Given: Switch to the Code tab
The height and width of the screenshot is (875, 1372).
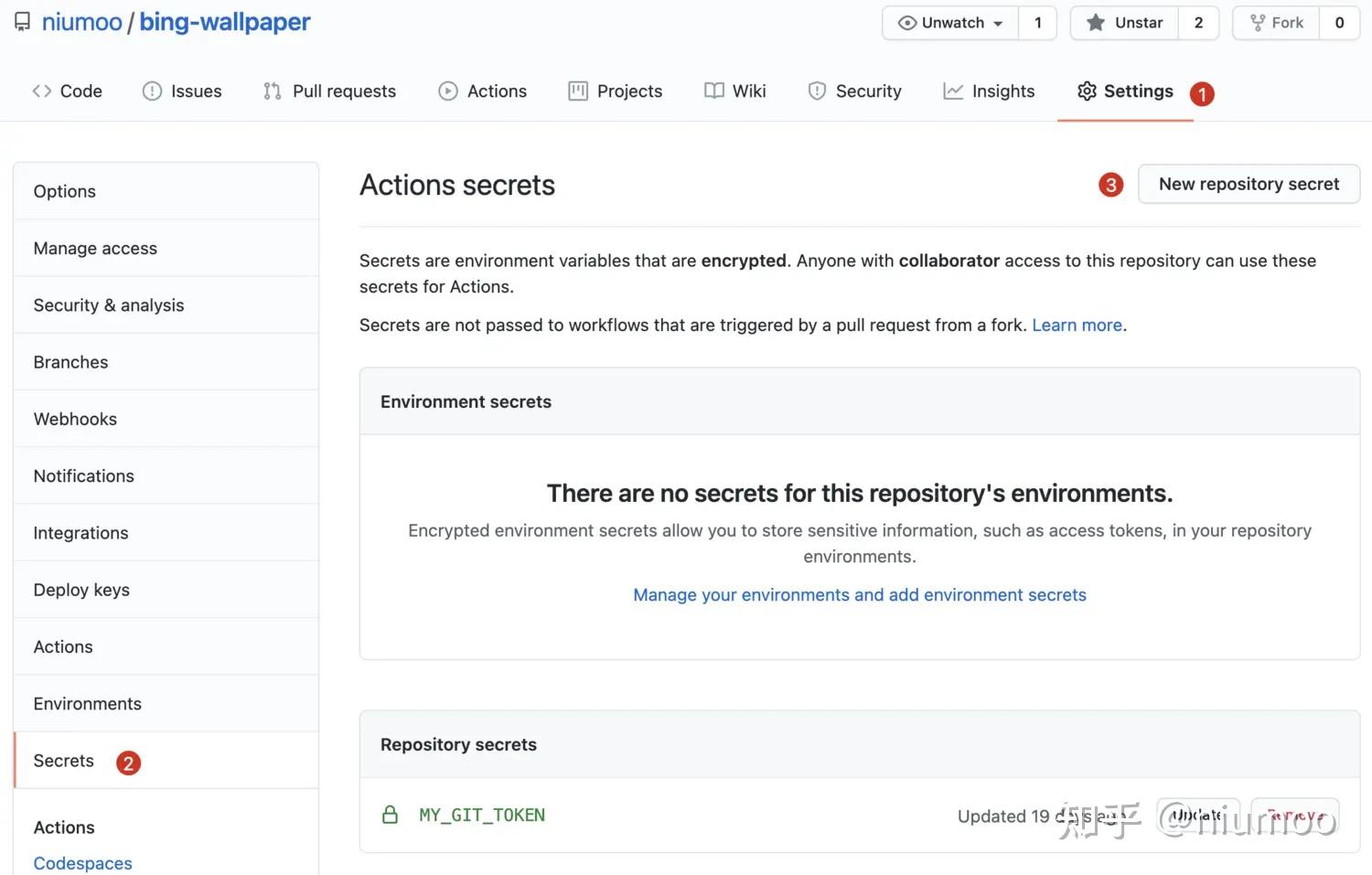Looking at the screenshot, I should [x=67, y=91].
